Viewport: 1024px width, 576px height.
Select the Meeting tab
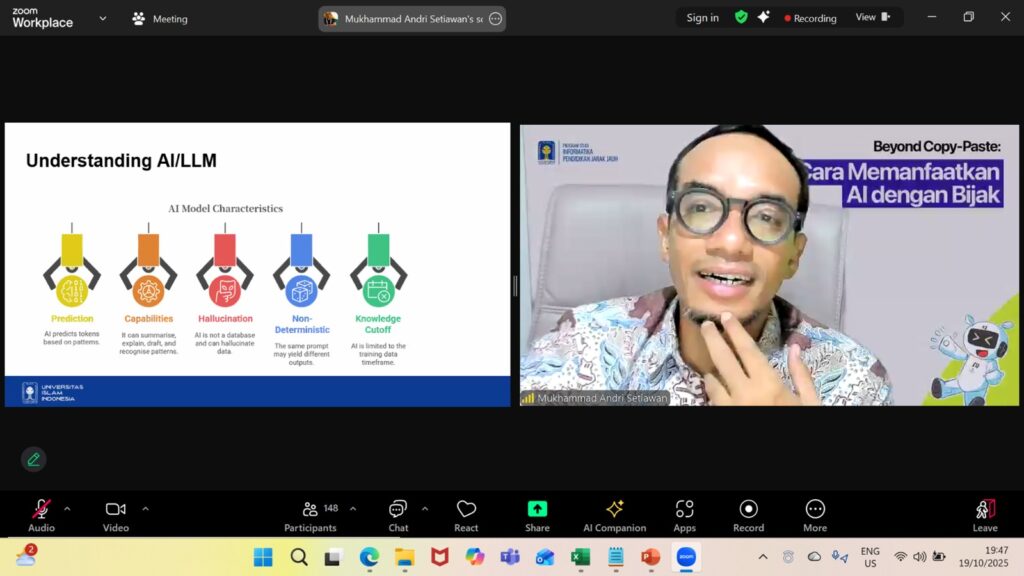pos(160,18)
